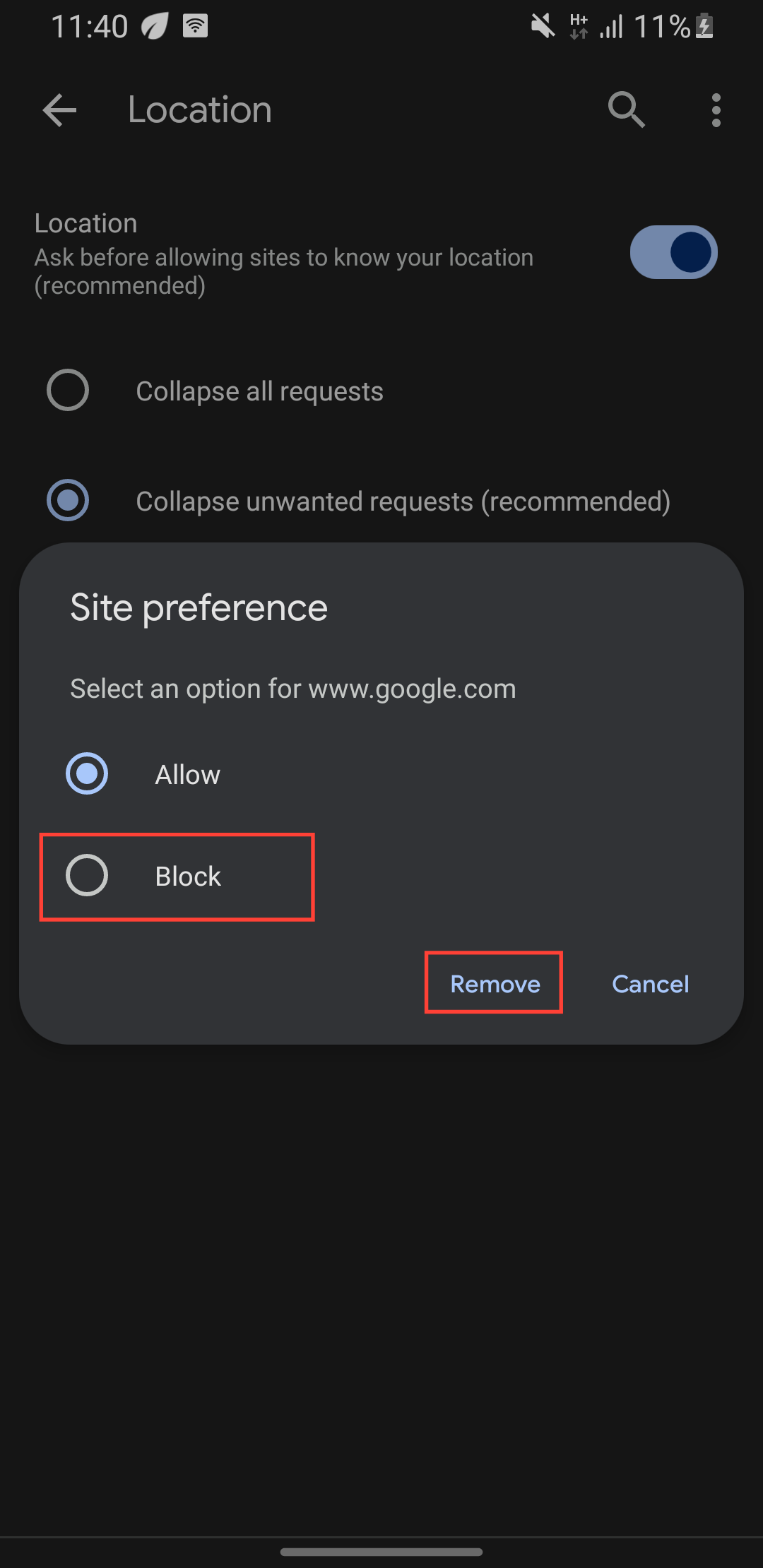Toggle the Location switch off
Image resolution: width=763 pixels, height=1568 pixels.
(673, 252)
